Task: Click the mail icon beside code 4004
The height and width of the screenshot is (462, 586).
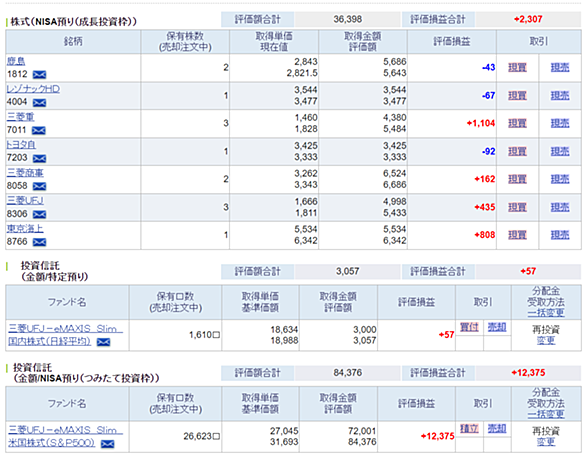Action: click(x=39, y=102)
